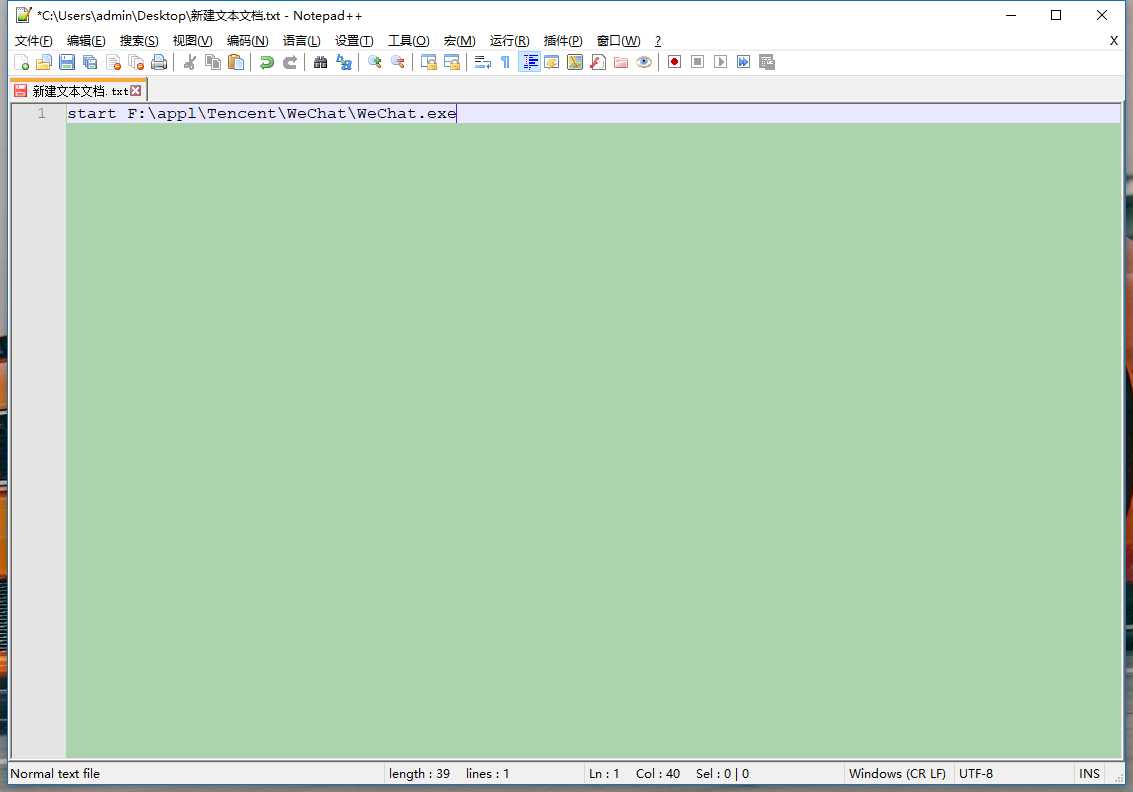Click the X at menu bar's end
The image size is (1133, 792).
tap(1113, 40)
